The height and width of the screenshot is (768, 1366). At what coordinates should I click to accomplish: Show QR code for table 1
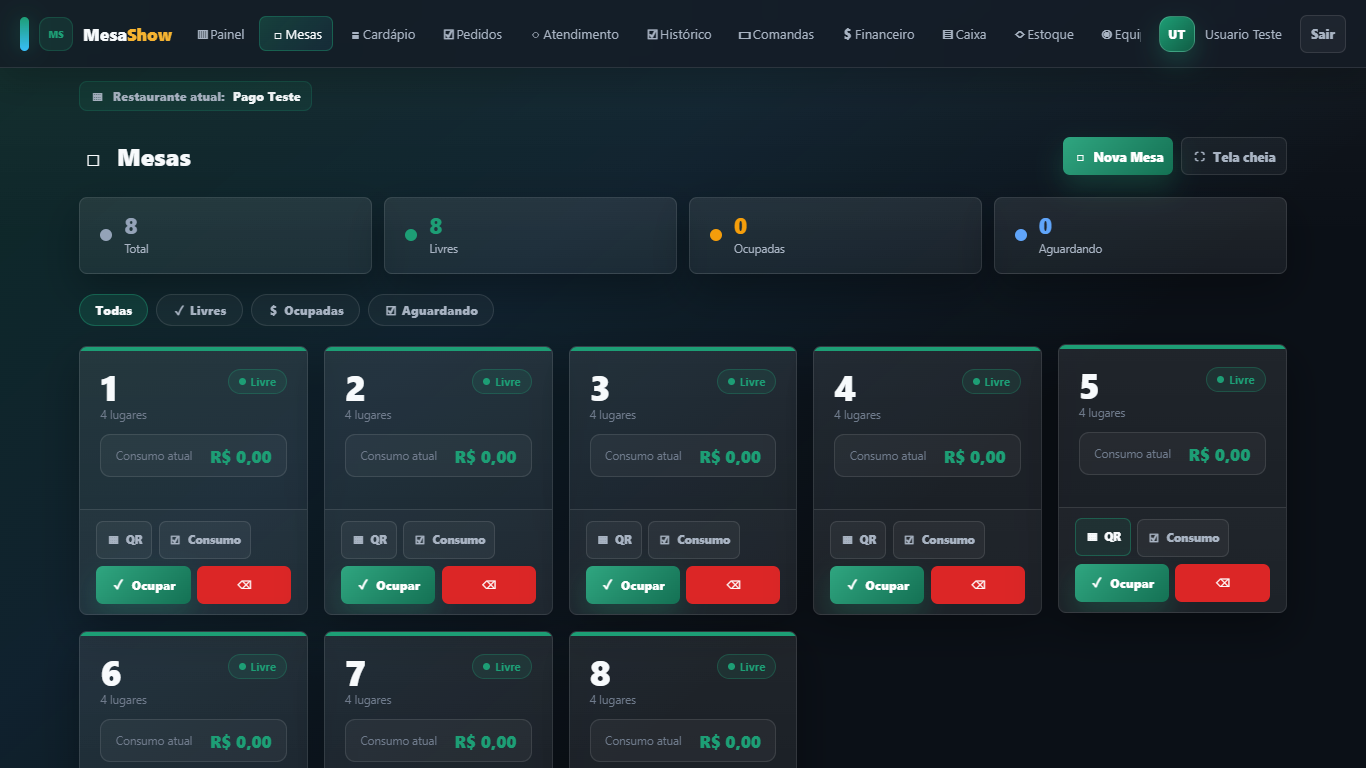pyautogui.click(x=124, y=540)
